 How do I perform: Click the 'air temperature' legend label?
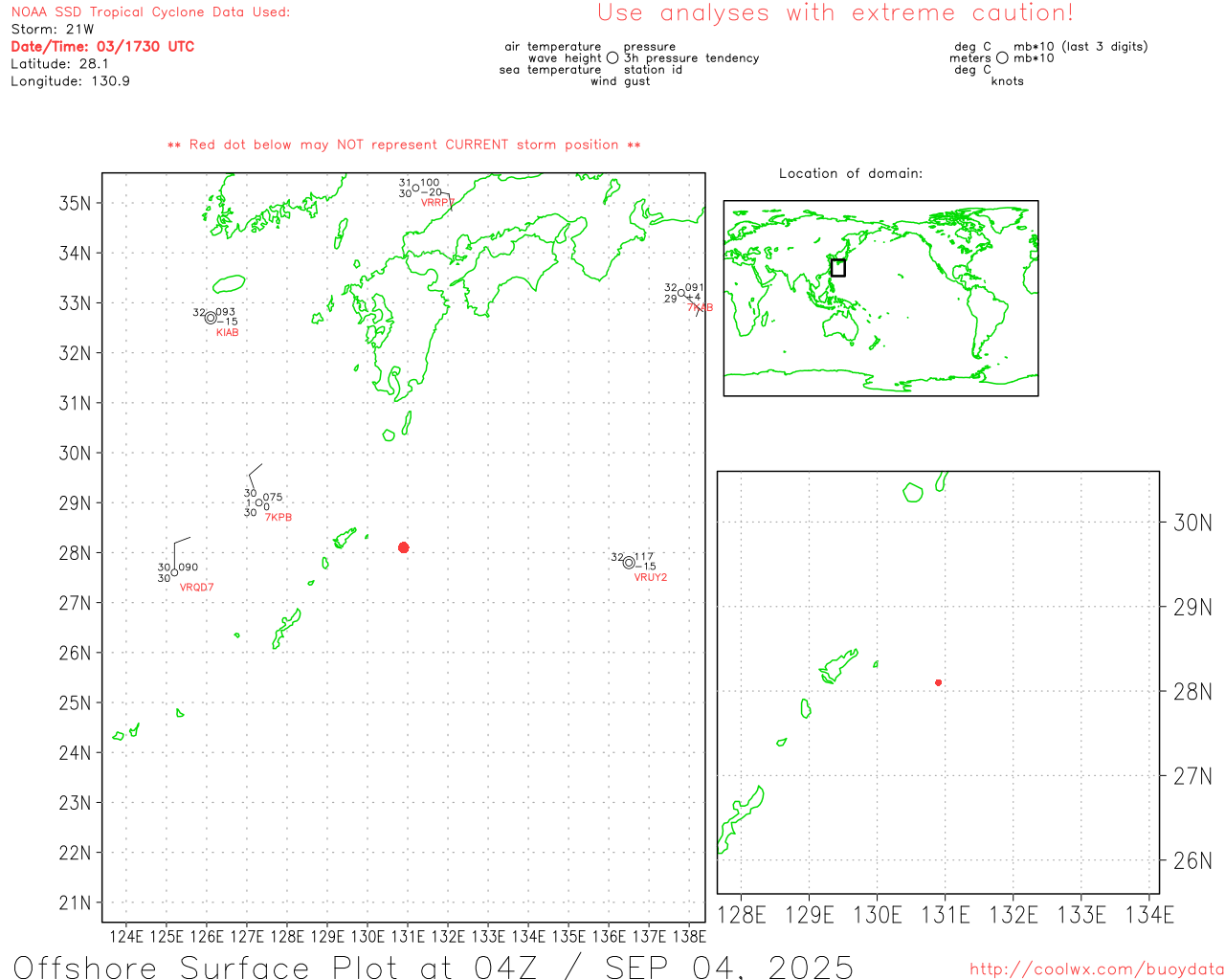point(553,47)
